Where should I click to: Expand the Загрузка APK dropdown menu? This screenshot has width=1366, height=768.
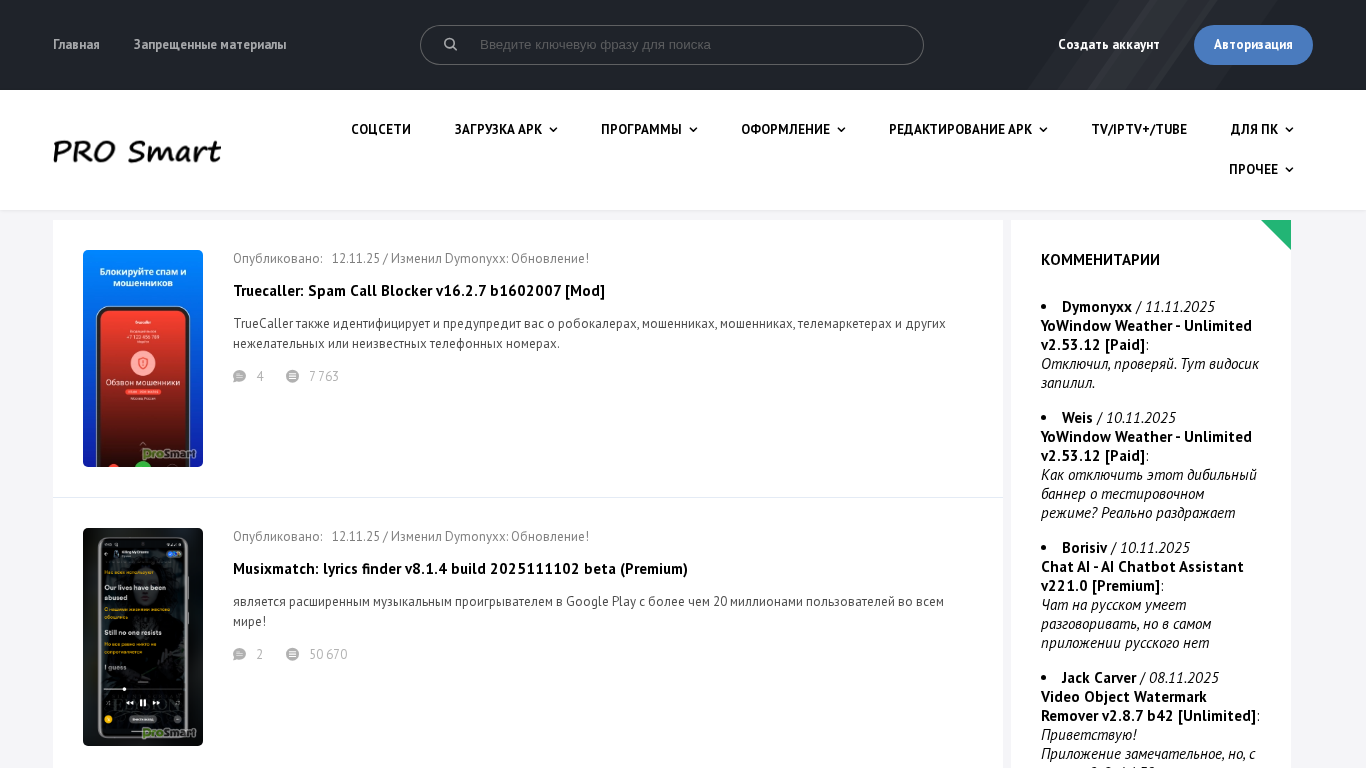click(506, 130)
